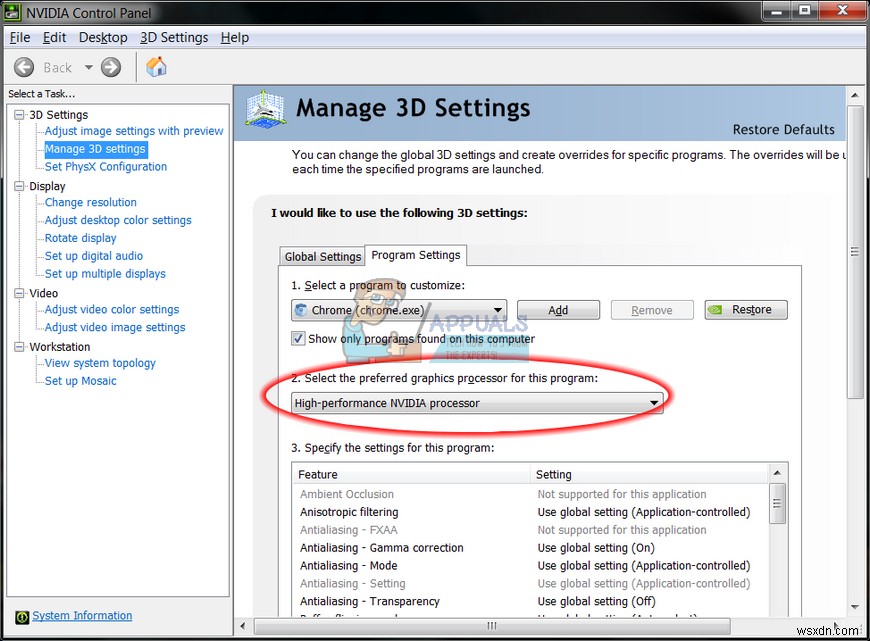Click the feature list scroll up arrow

tap(777, 473)
